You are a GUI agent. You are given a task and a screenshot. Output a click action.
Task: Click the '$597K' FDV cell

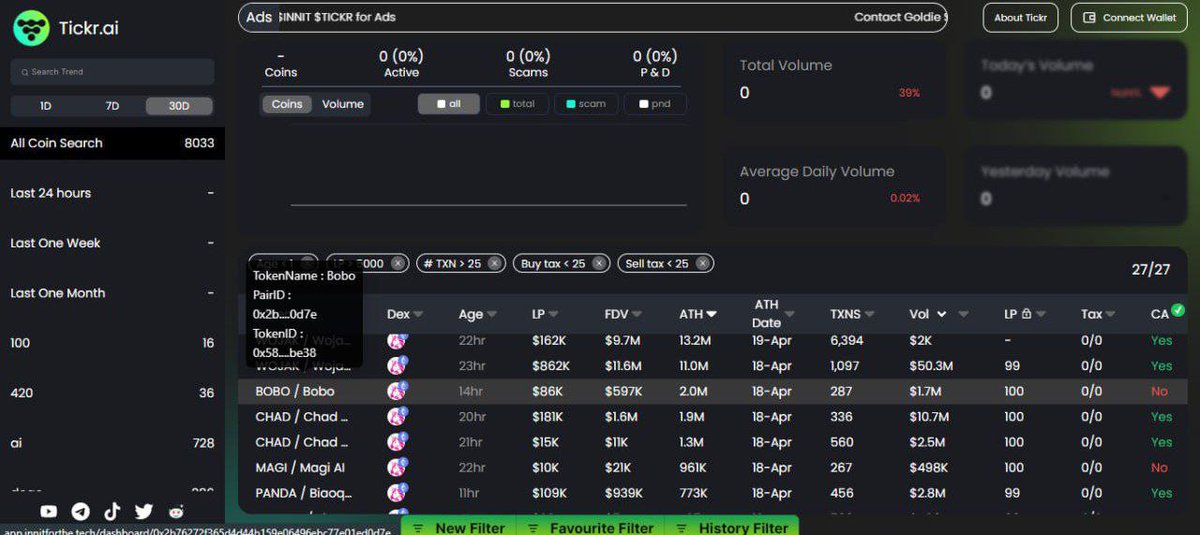tap(623, 391)
